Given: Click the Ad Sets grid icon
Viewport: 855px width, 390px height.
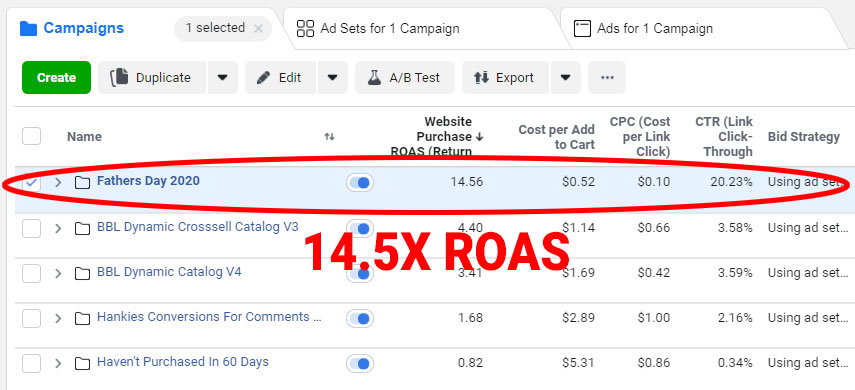Looking at the screenshot, I should point(305,28).
